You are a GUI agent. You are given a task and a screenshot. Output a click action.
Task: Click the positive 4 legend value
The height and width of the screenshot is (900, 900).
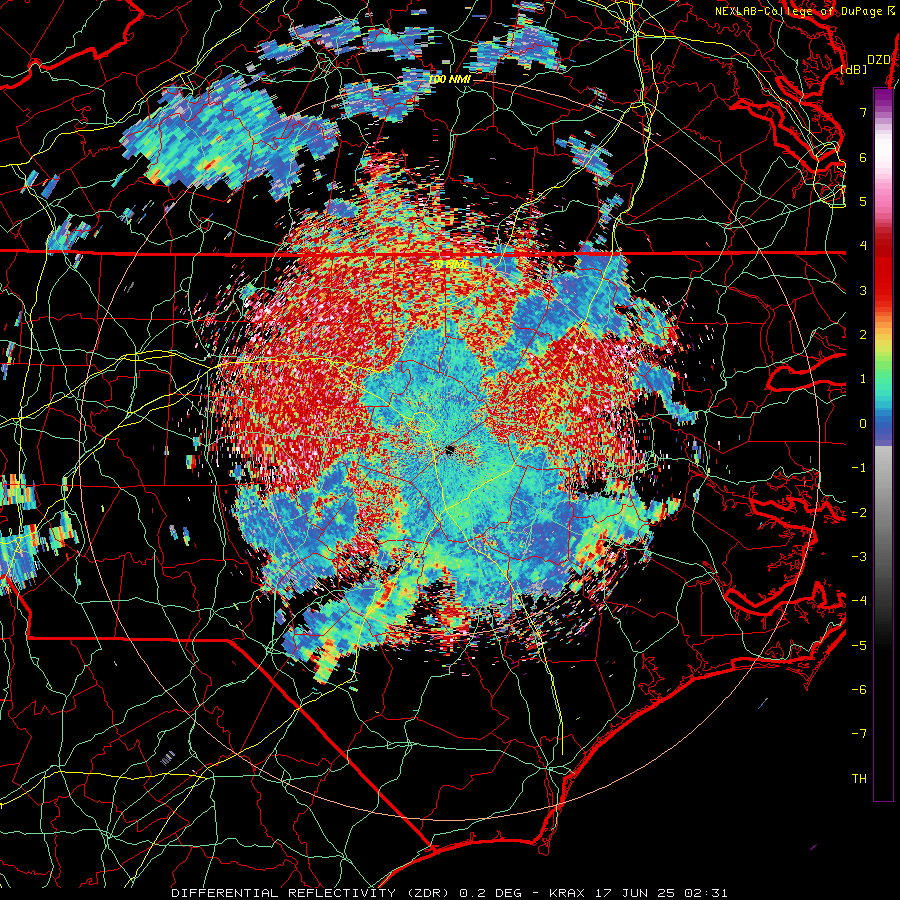pos(863,246)
